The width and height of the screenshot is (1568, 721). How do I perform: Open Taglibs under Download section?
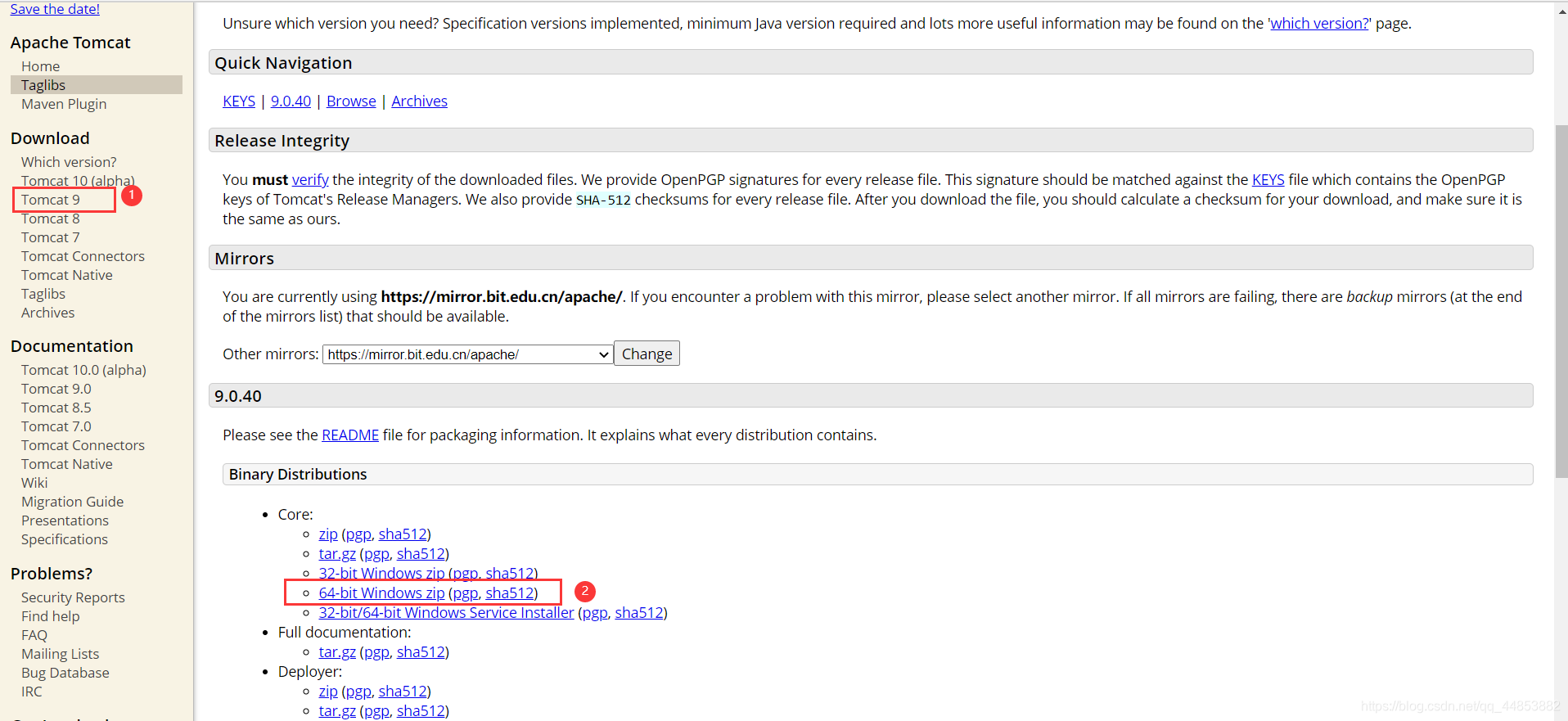tap(43, 294)
